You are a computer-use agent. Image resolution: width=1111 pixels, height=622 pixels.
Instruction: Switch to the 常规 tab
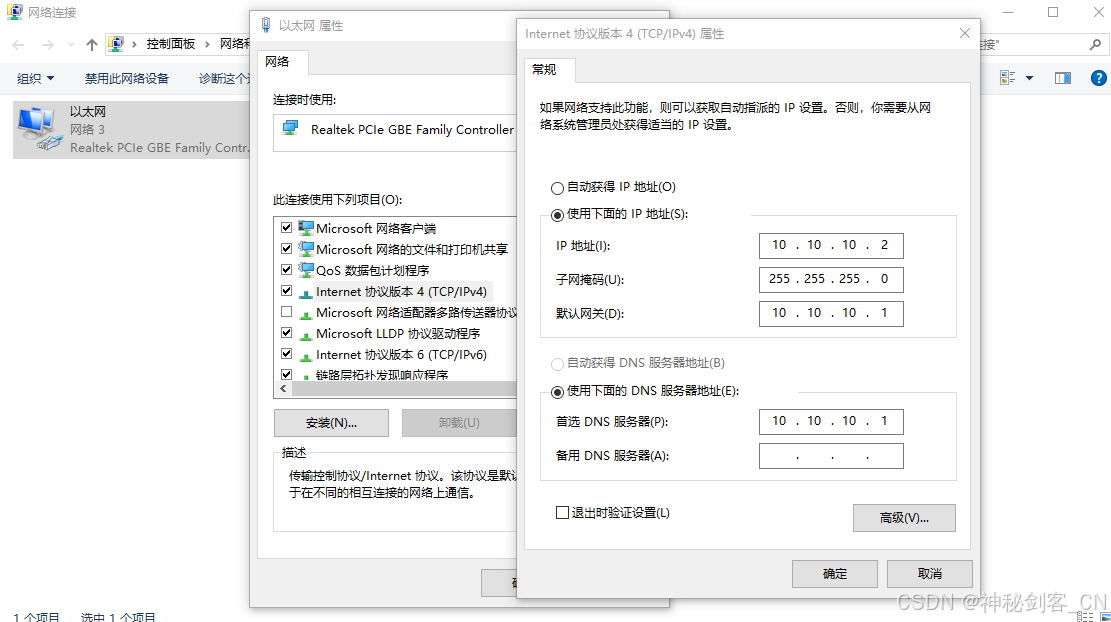[544, 69]
